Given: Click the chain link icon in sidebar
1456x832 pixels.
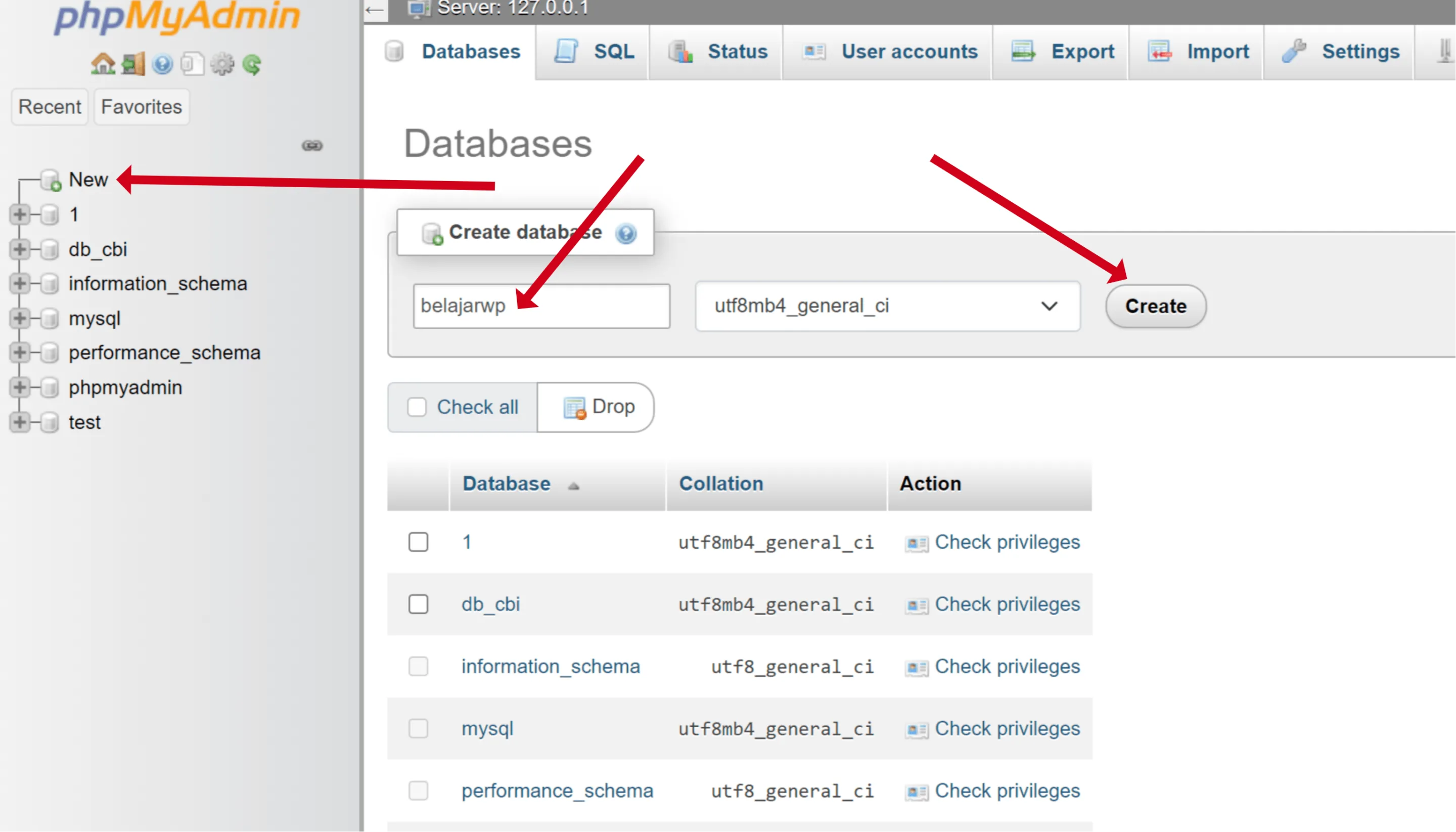Looking at the screenshot, I should 312,146.
